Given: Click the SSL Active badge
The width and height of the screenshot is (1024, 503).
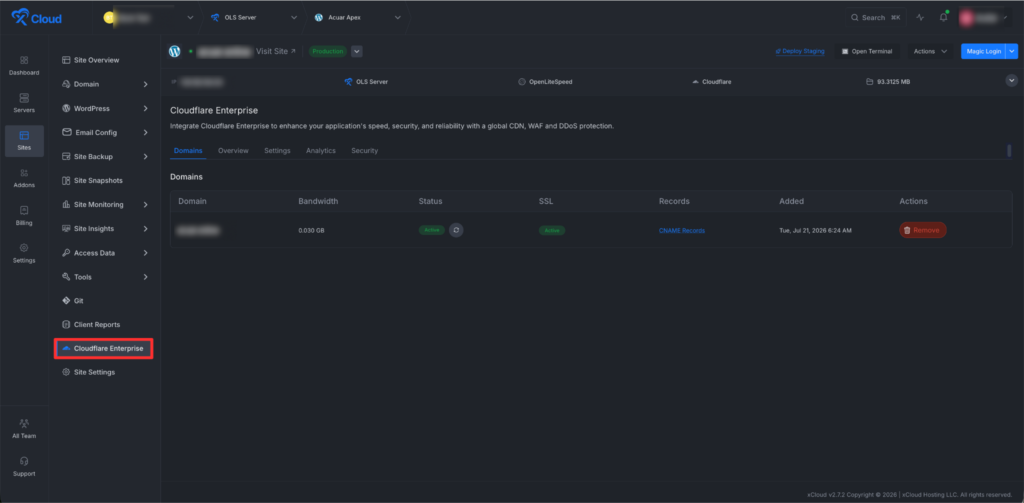Looking at the screenshot, I should point(552,231).
